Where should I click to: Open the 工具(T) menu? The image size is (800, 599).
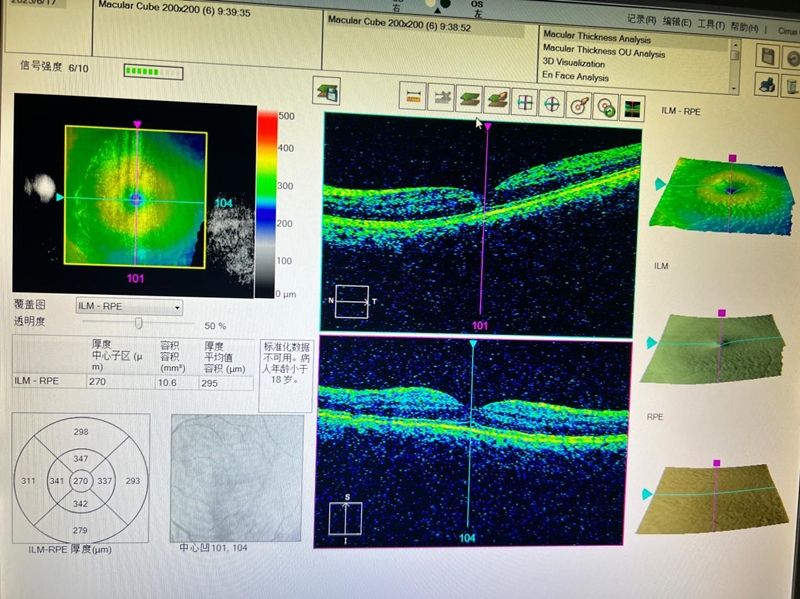pyautogui.click(x=711, y=22)
